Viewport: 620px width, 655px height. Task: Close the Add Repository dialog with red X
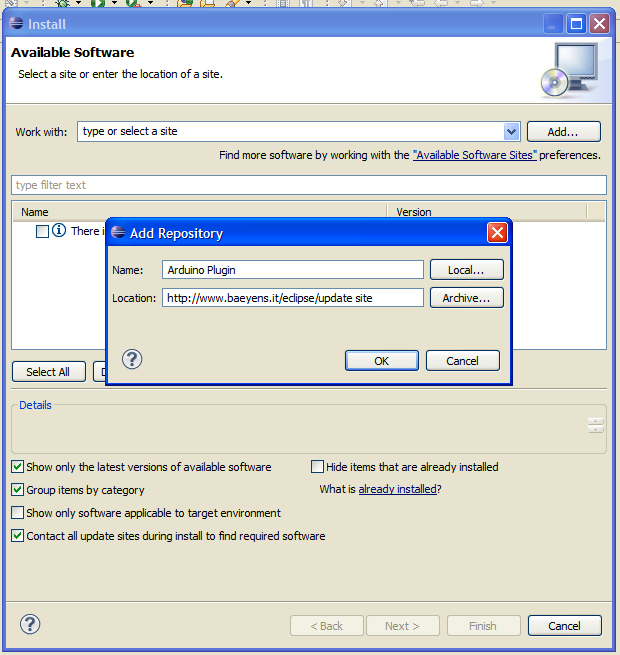(497, 233)
